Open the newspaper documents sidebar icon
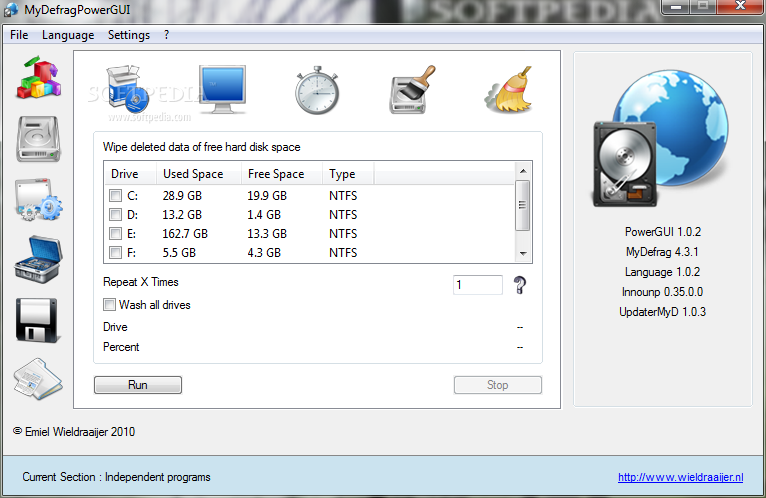Image resolution: width=766 pixels, height=498 pixels. tap(38, 379)
